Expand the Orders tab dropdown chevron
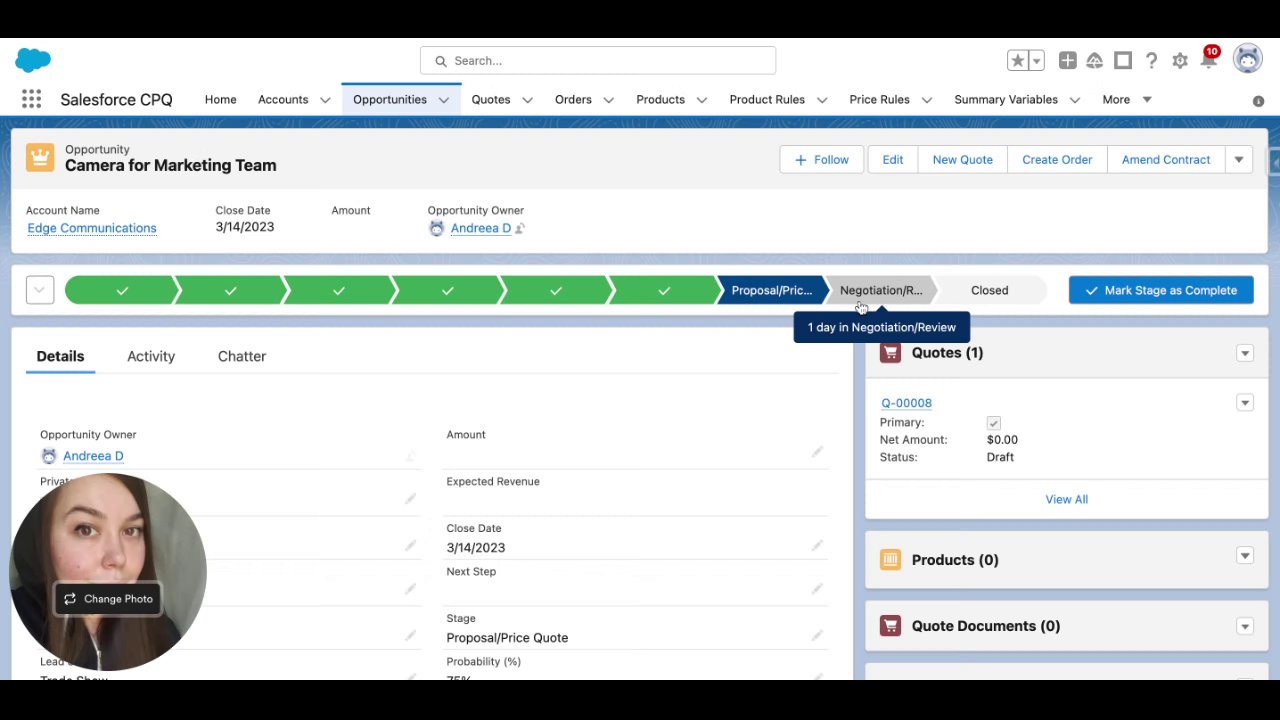 [x=608, y=100]
